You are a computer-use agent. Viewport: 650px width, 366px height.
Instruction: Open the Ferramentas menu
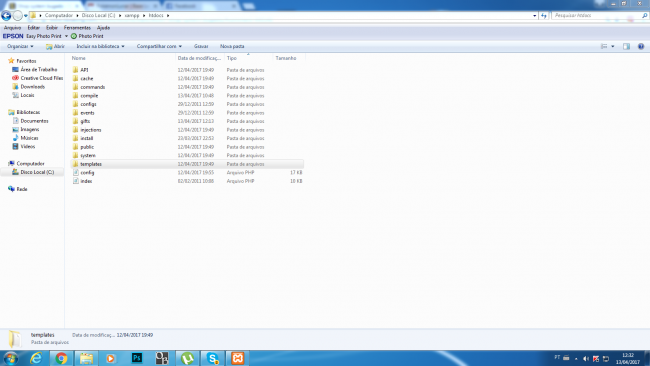coord(77,28)
